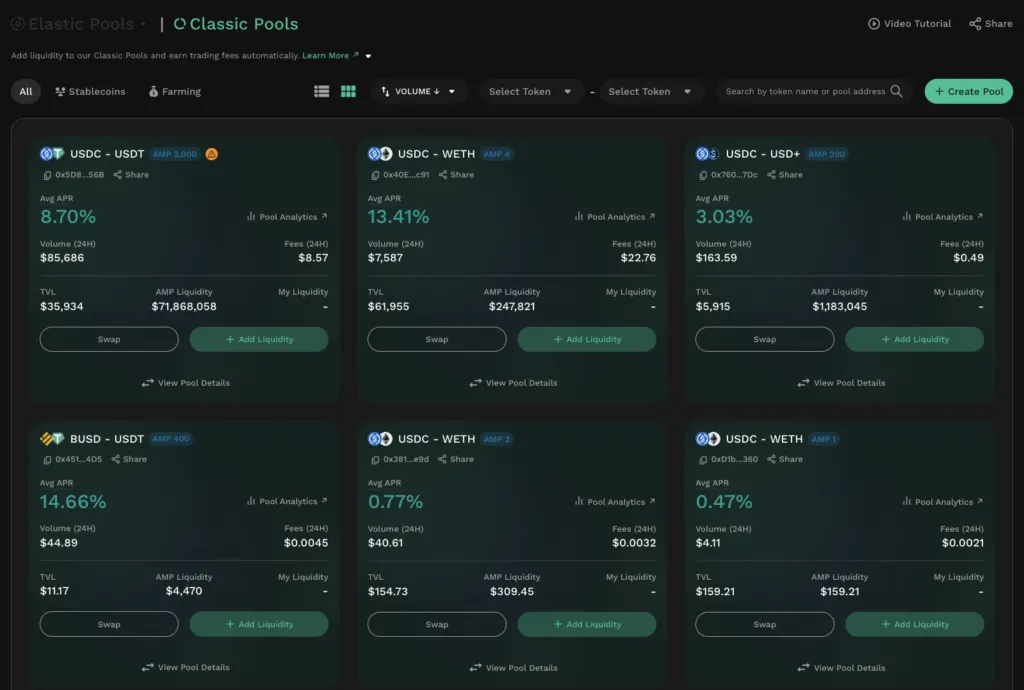Share the BUSD - USDT pool
This screenshot has width=1024, height=690.
[129, 459]
